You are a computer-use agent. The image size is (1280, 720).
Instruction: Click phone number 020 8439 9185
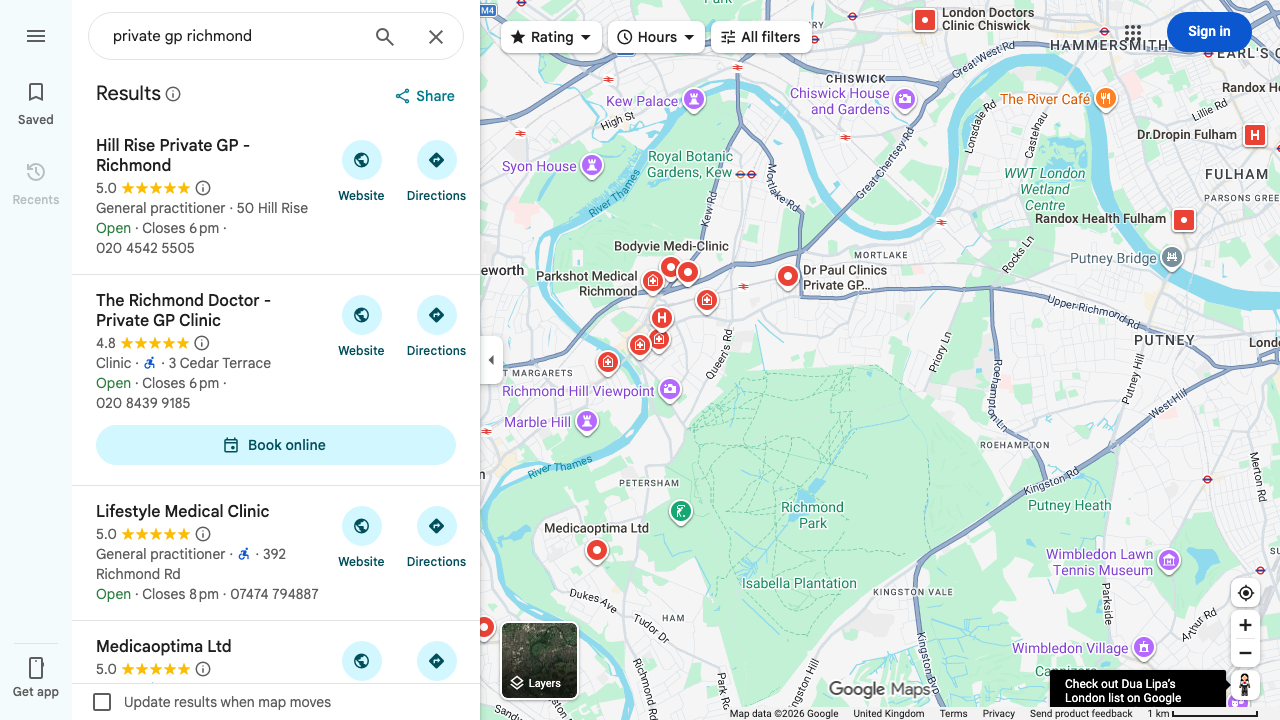click(x=143, y=403)
